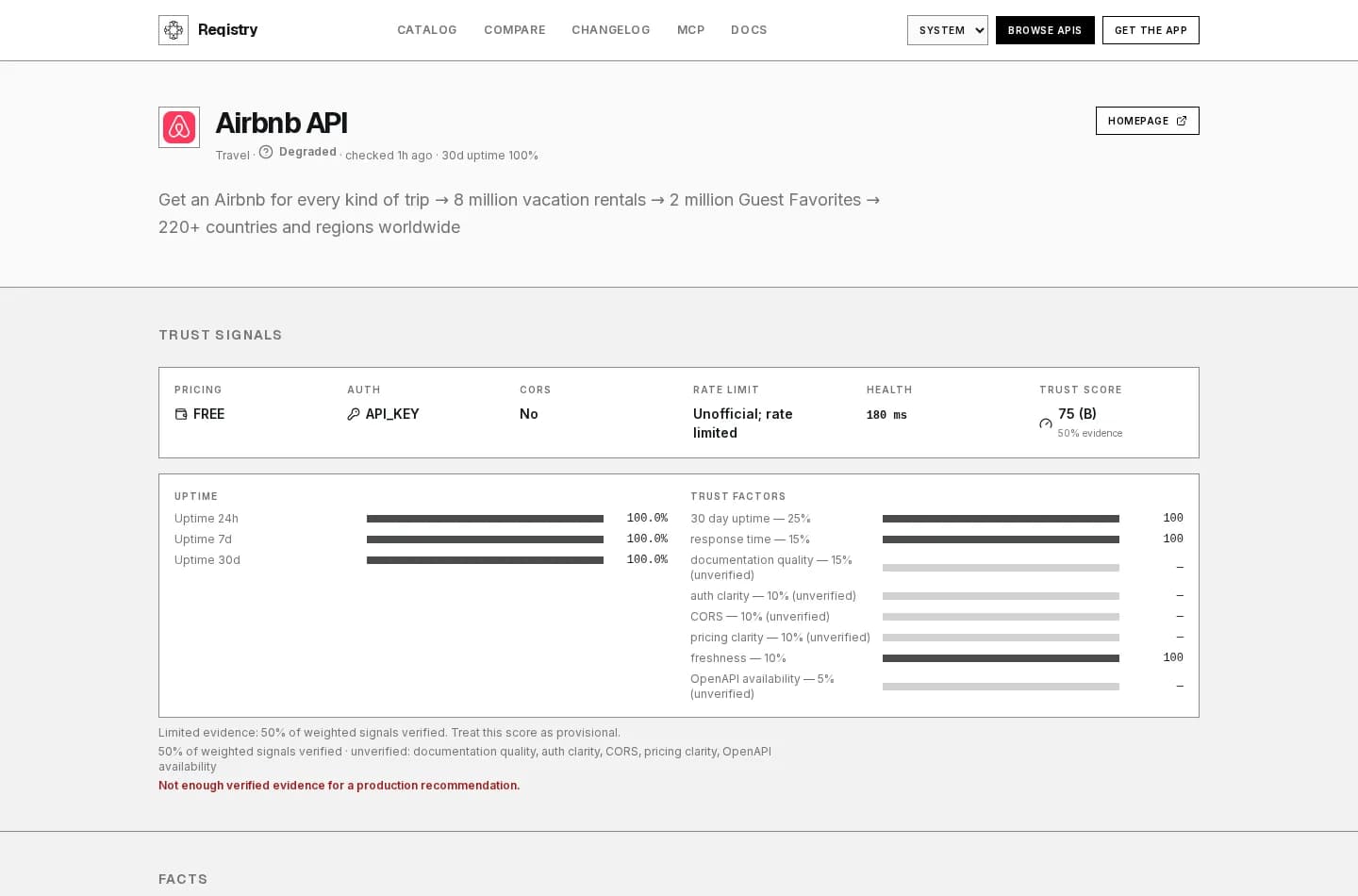Click the Airbnb logo thumbnail
The width and height of the screenshot is (1358, 896).
click(x=179, y=127)
